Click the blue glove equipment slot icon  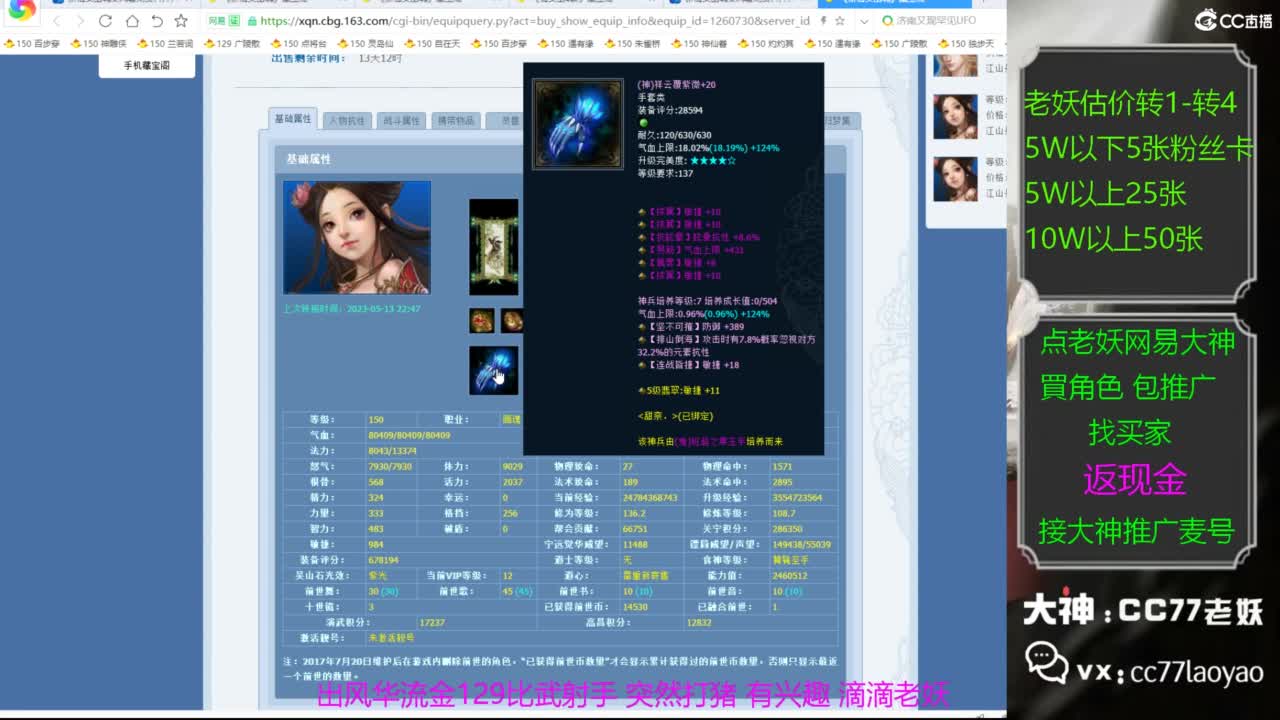click(494, 371)
